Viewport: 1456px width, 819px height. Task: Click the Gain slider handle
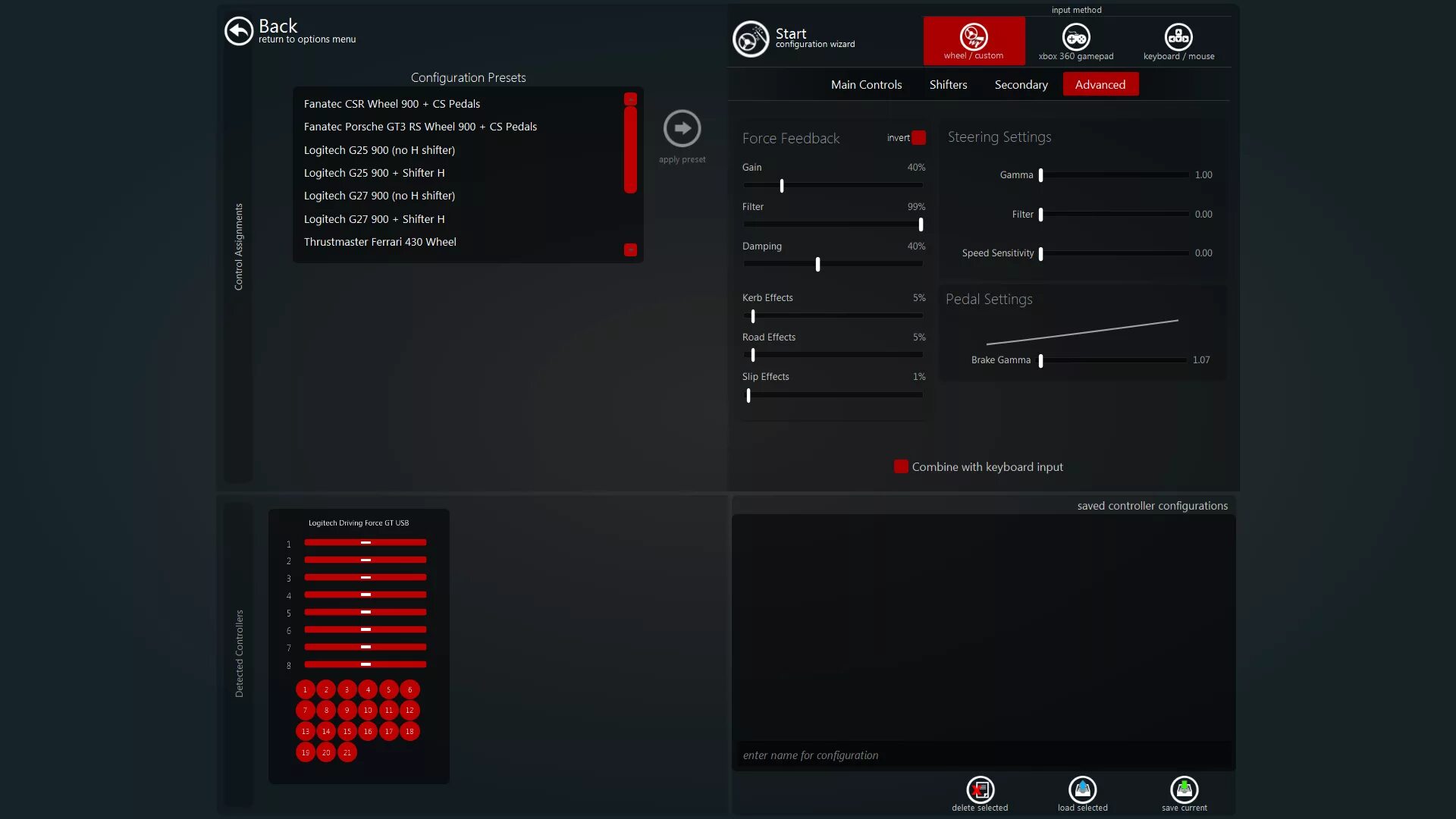tap(782, 186)
